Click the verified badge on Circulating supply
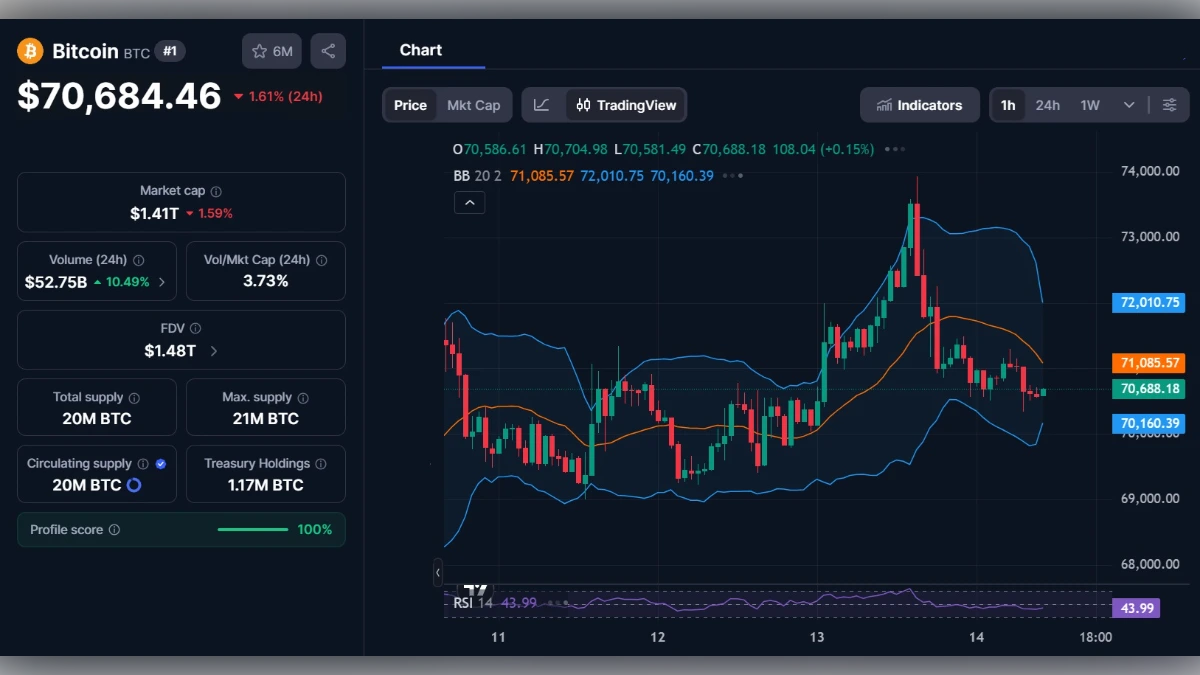 pyautogui.click(x=161, y=463)
